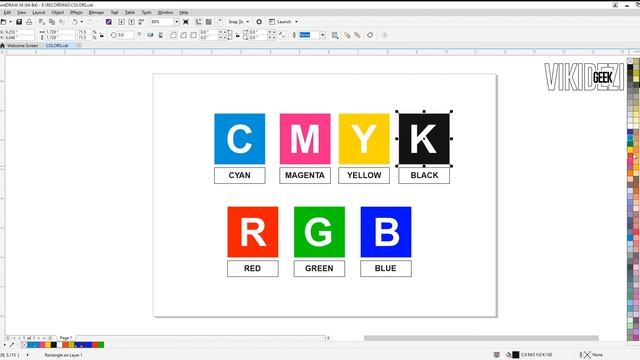
Task: Select the round corner icon
Action: pos(173,35)
